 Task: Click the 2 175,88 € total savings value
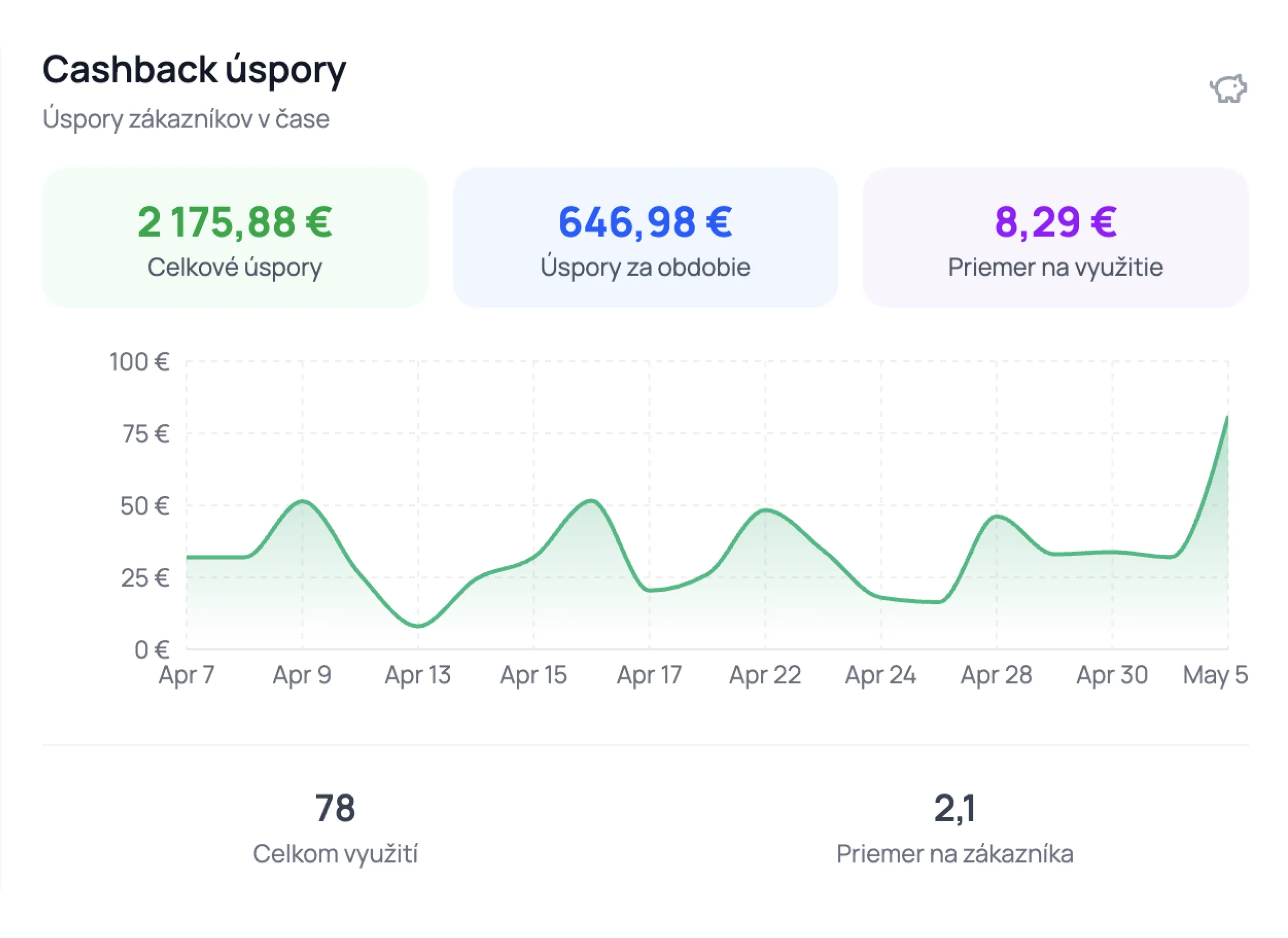coord(235,221)
